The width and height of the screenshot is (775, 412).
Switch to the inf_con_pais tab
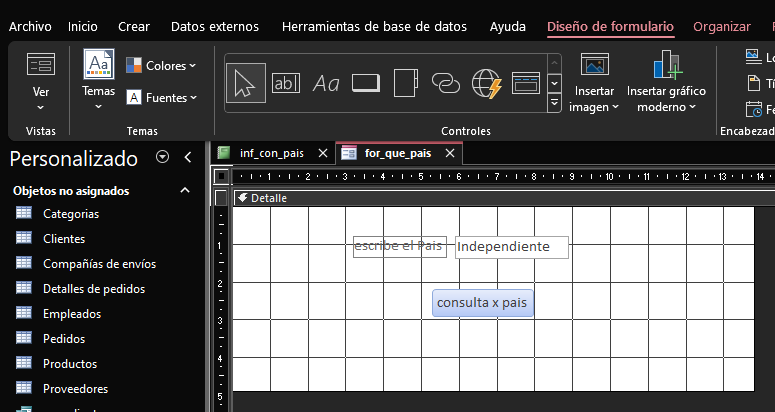click(270, 153)
